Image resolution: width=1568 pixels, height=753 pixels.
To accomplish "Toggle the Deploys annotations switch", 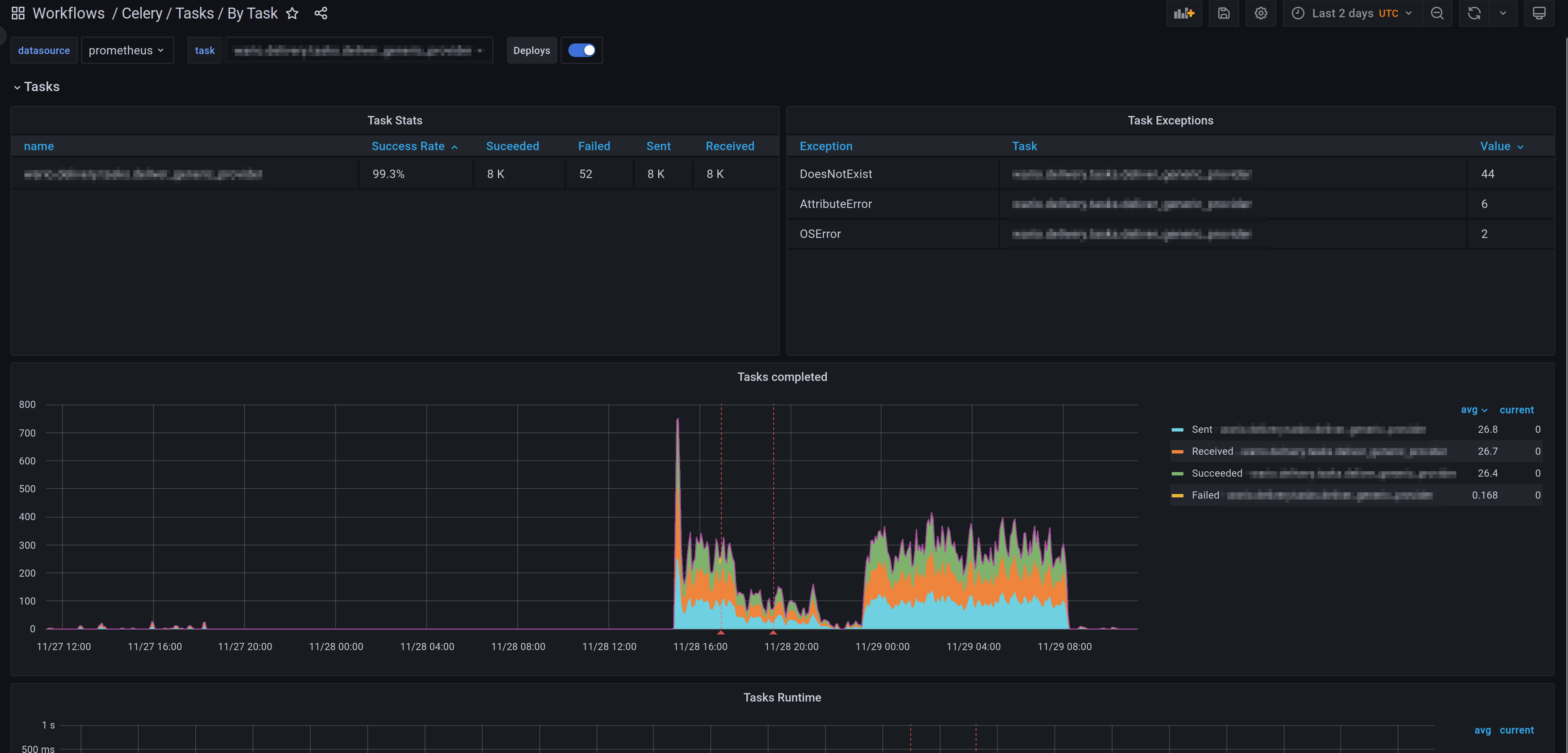I will [x=581, y=51].
